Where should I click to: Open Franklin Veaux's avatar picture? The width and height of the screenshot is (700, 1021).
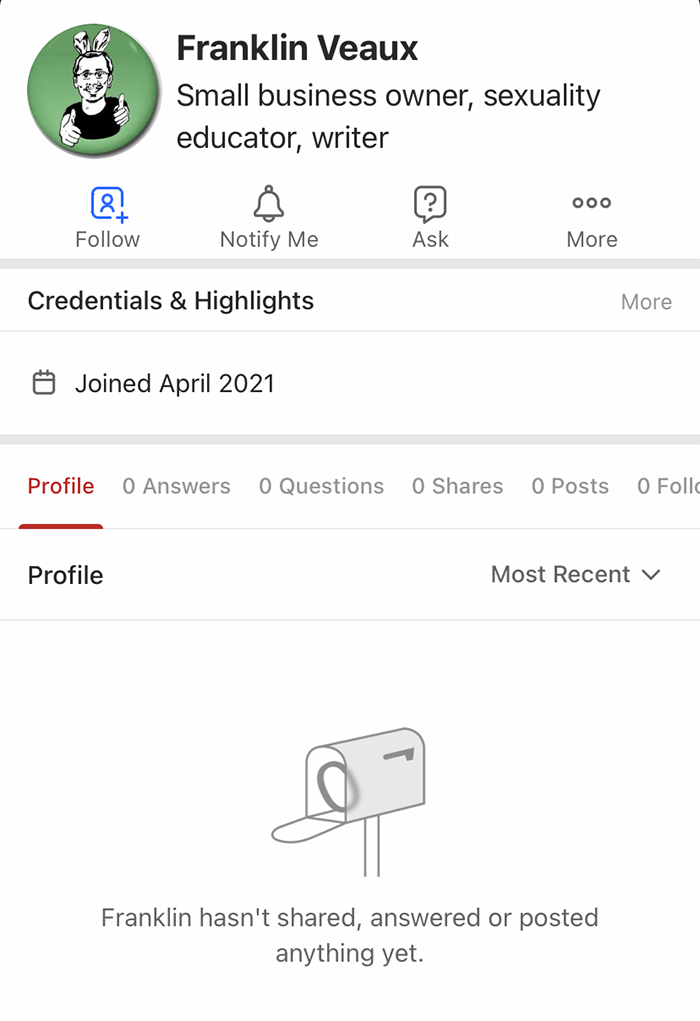pyautogui.click(x=94, y=90)
